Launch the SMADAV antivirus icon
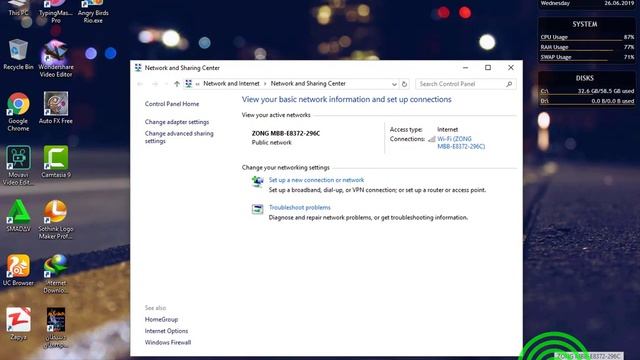Screen dimensions: 640x360 point(18,216)
